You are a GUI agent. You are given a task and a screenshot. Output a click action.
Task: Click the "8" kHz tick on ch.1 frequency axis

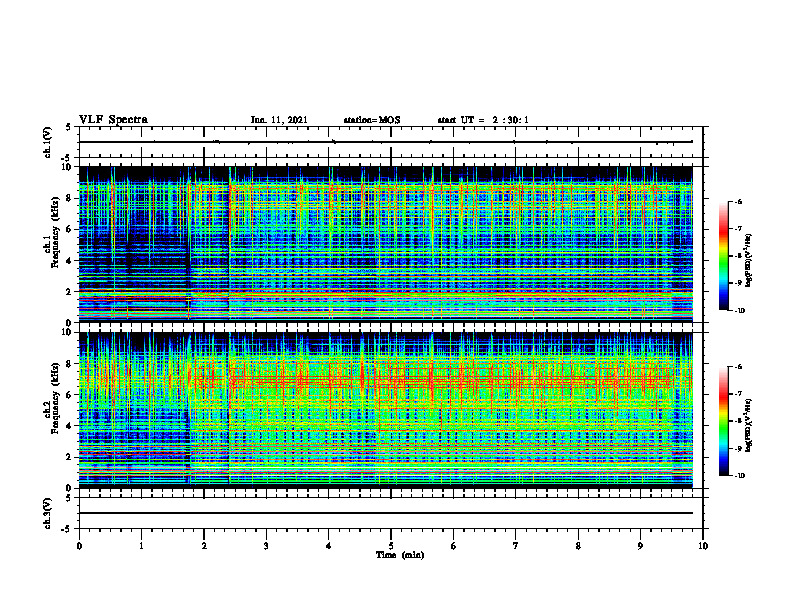[x=69, y=198]
